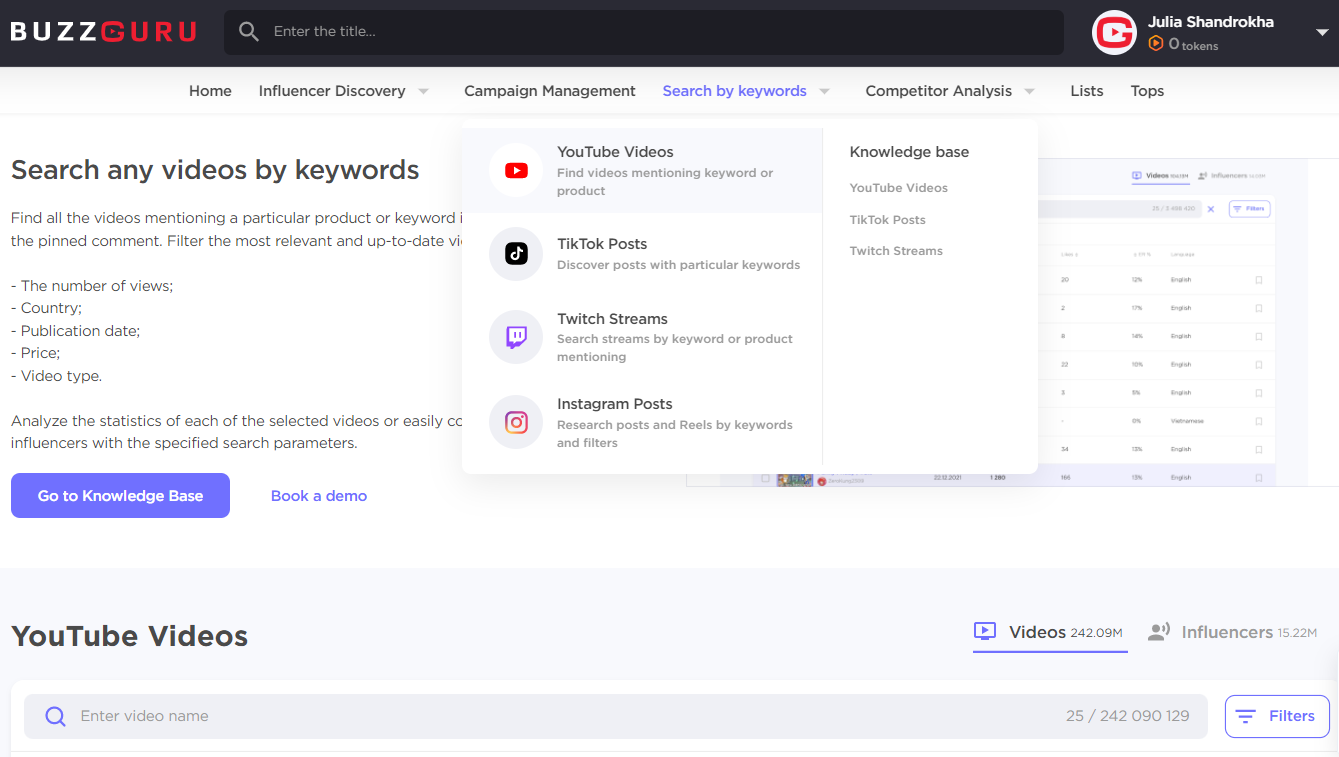Click the Knowledge base heading in dropdown
This screenshot has height=757, width=1339.
[909, 152]
